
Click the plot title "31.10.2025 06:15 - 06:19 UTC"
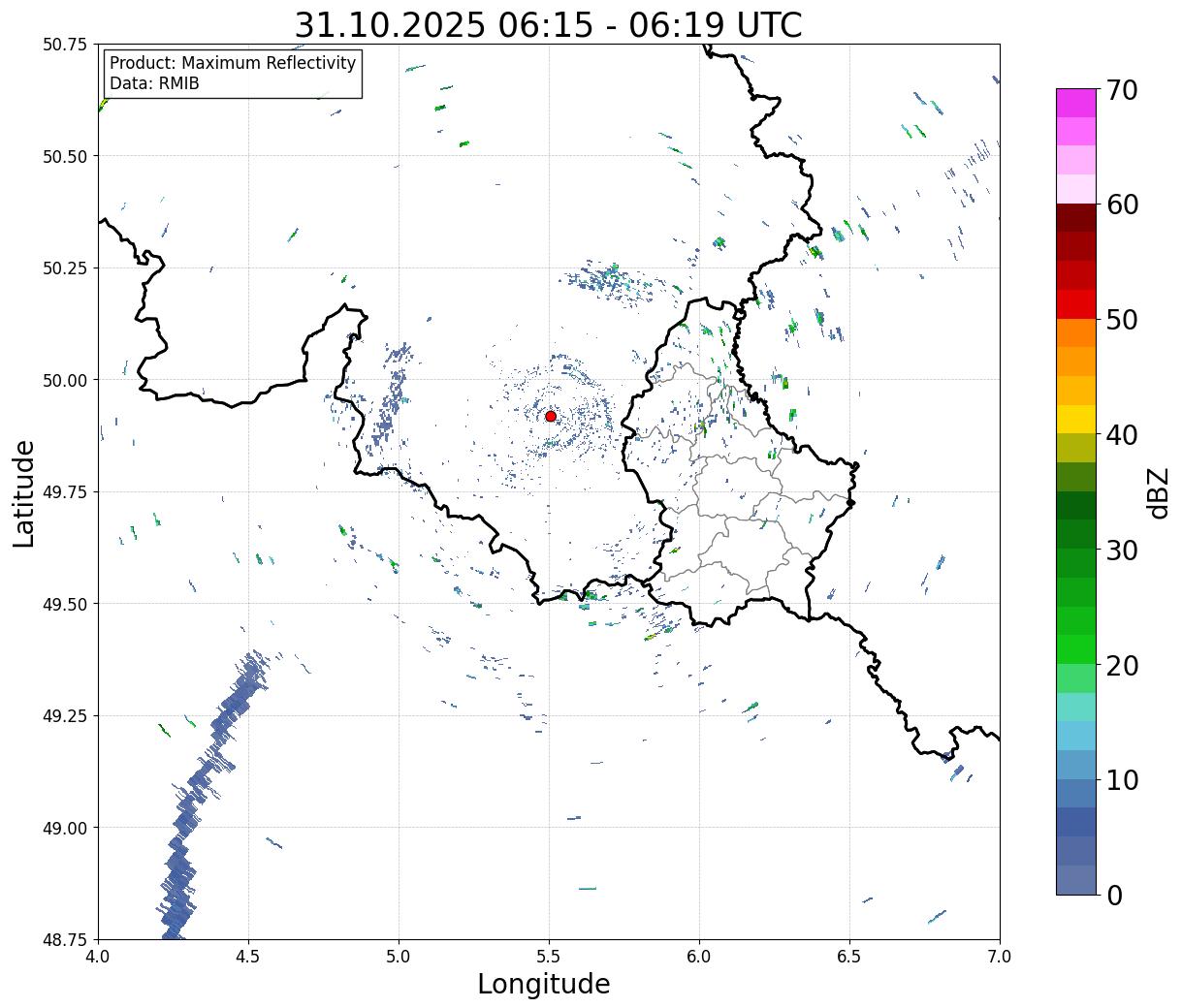548,24
